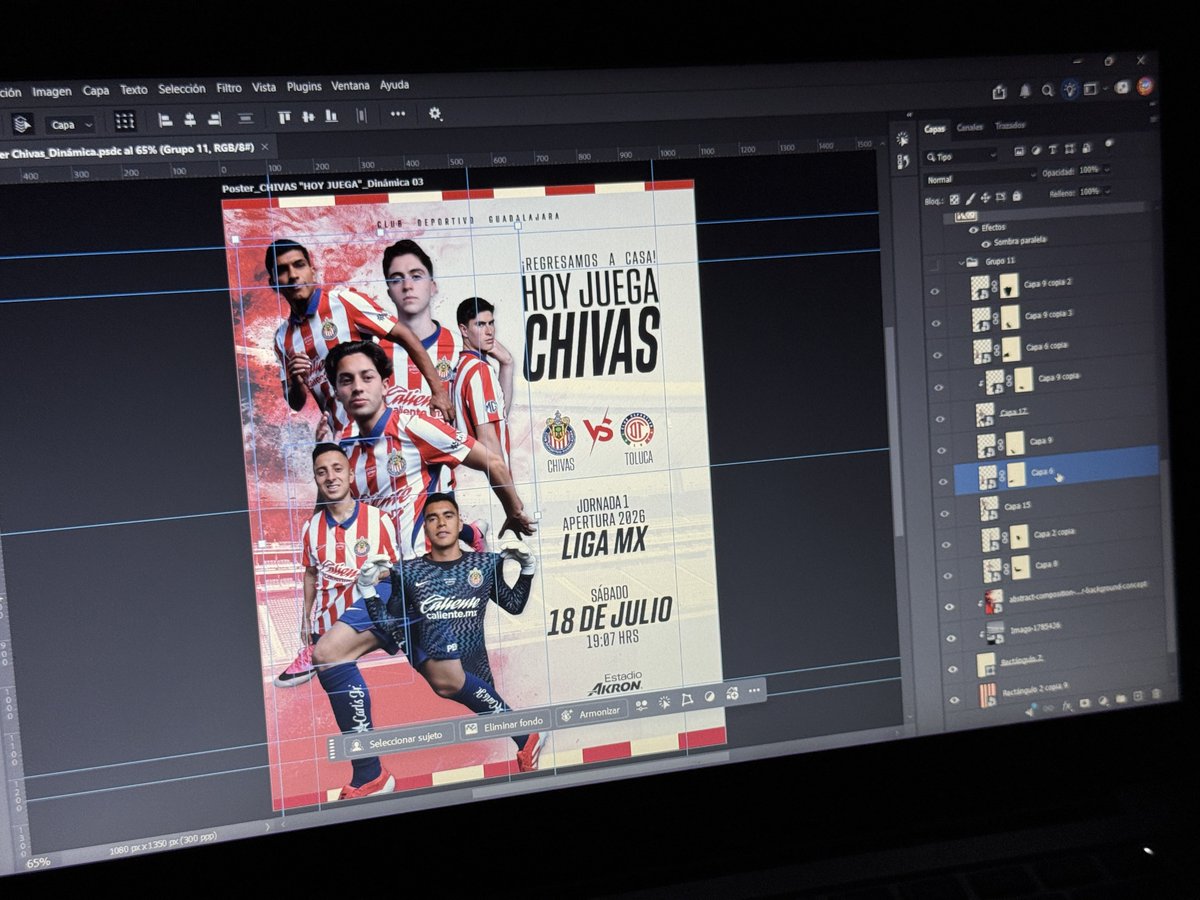Switch to the Canales tab
The width and height of the screenshot is (1200, 900).
[x=969, y=127]
